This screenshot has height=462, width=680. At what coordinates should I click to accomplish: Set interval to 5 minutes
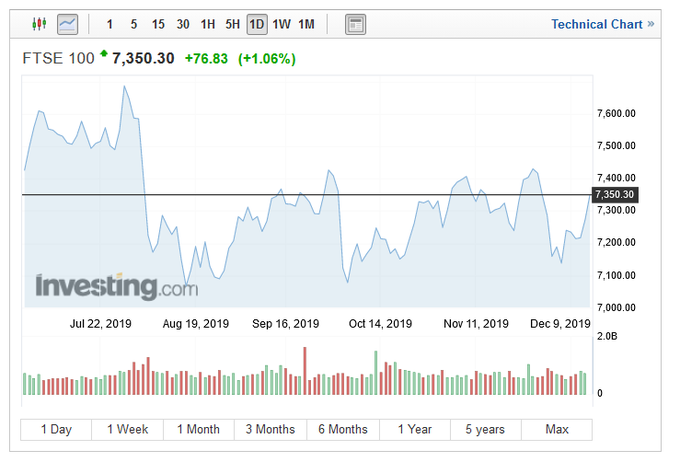[x=134, y=24]
